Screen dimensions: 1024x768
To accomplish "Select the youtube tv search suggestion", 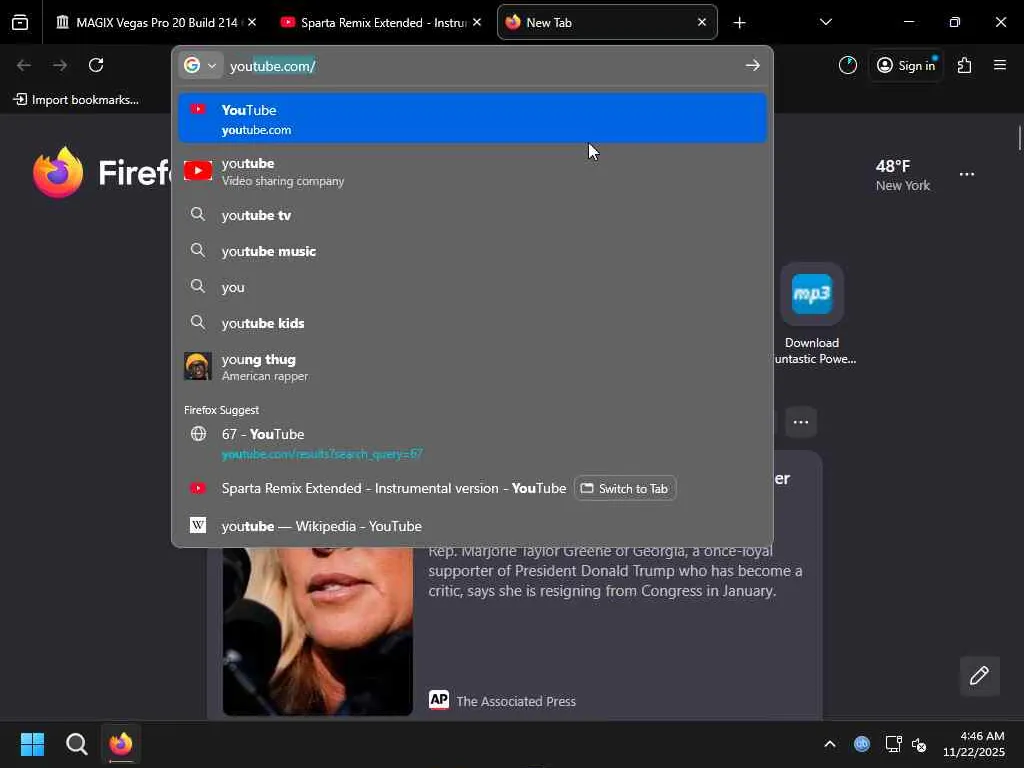I will [x=472, y=215].
